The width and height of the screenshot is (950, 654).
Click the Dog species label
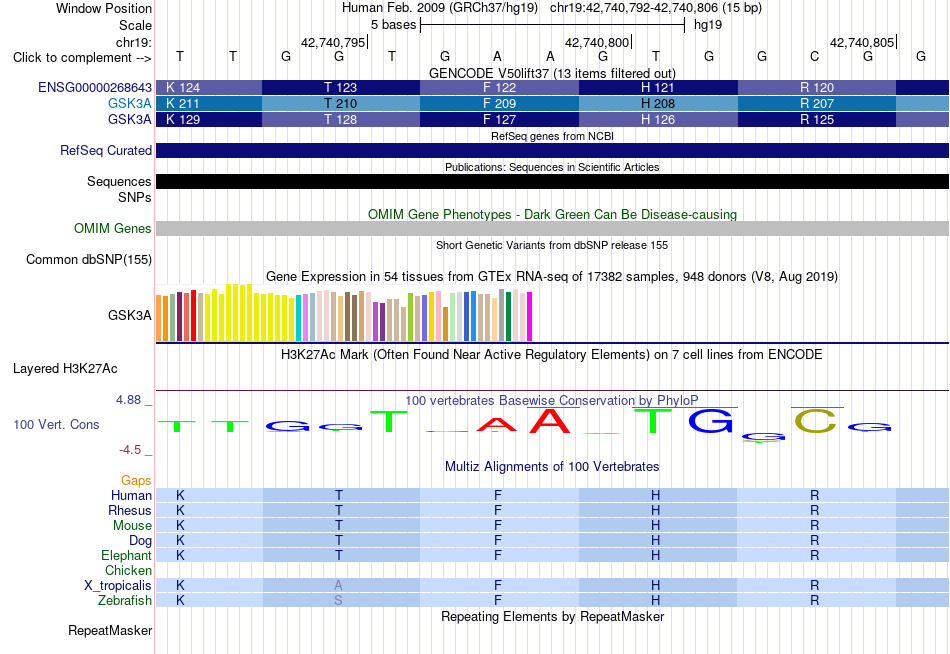(x=141, y=541)
